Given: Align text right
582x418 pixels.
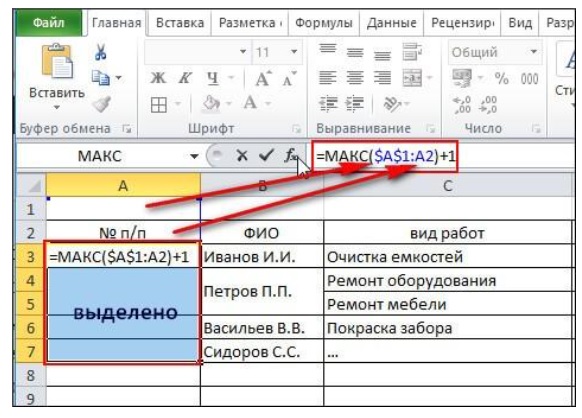Looking at the screenshot, I should (x=382, y=78).
